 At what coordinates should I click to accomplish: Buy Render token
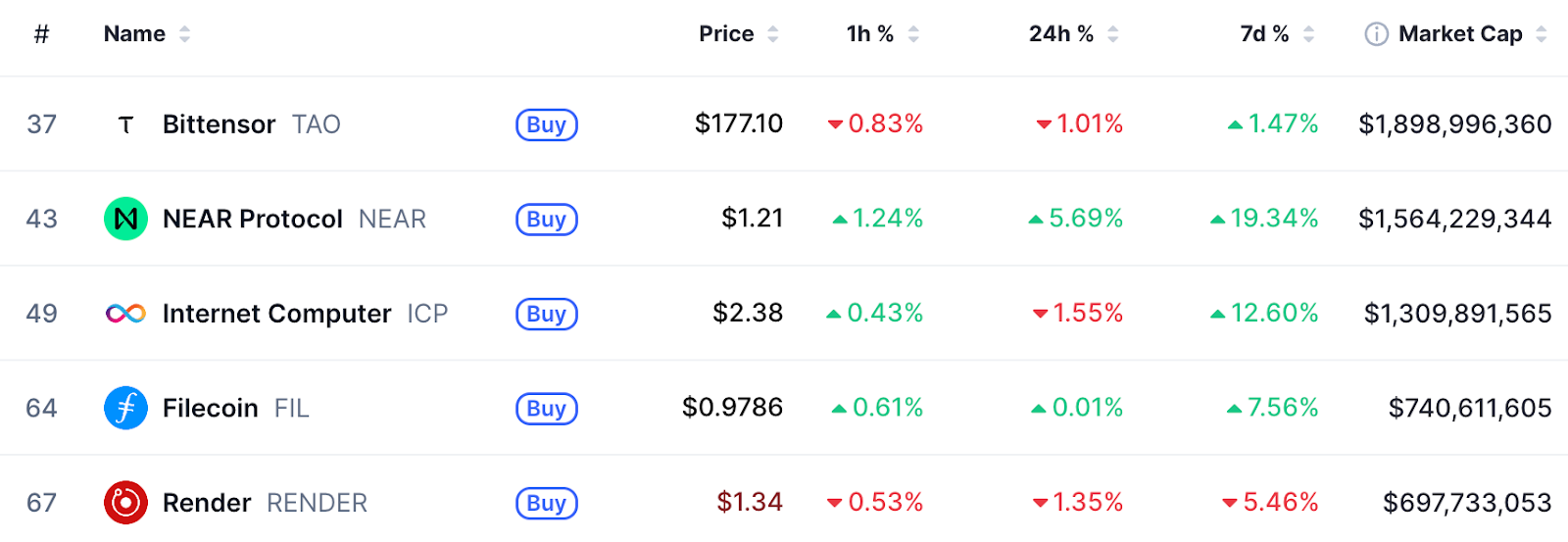546,503
